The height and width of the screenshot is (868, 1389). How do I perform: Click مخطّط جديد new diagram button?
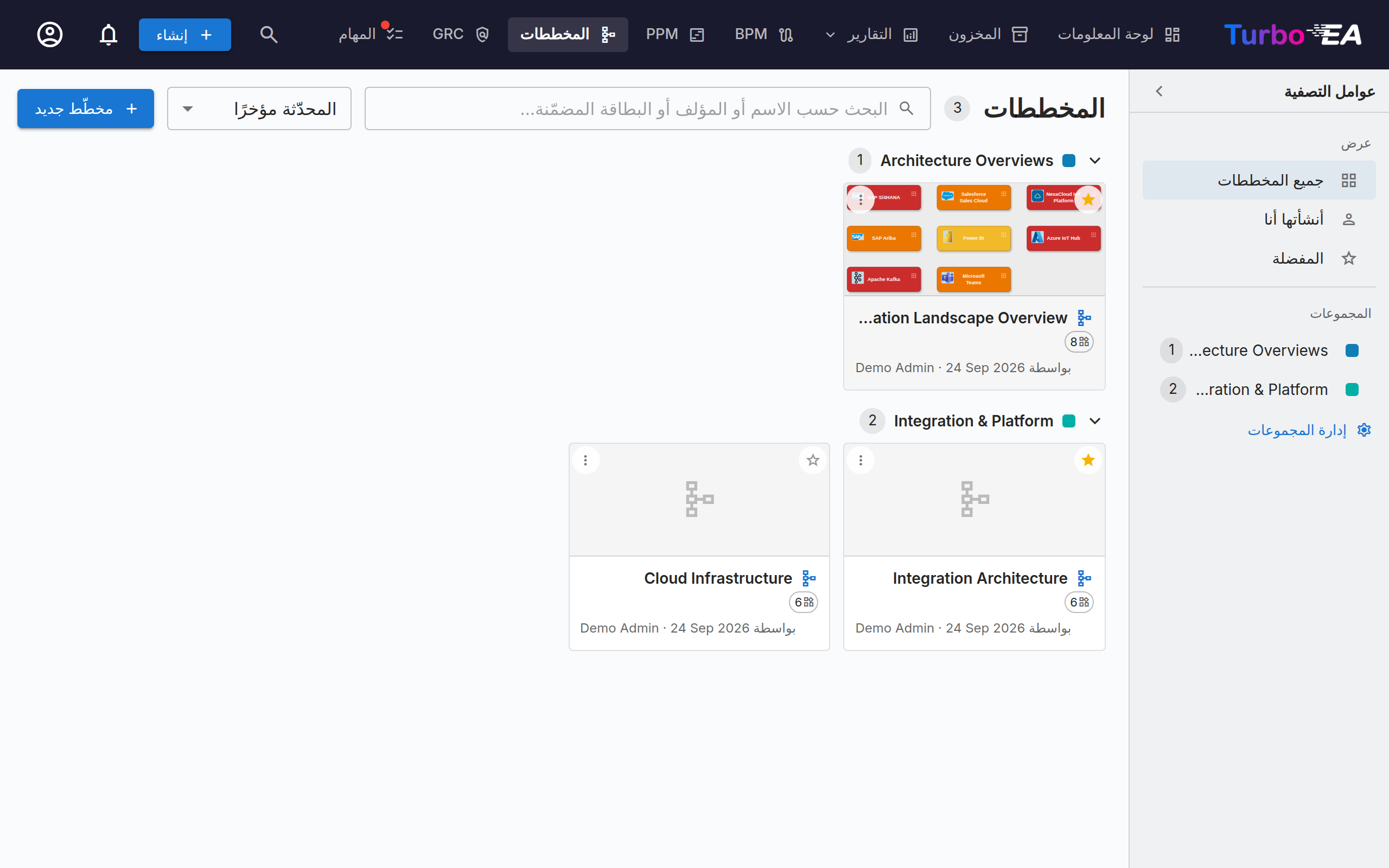click(86, 108)
